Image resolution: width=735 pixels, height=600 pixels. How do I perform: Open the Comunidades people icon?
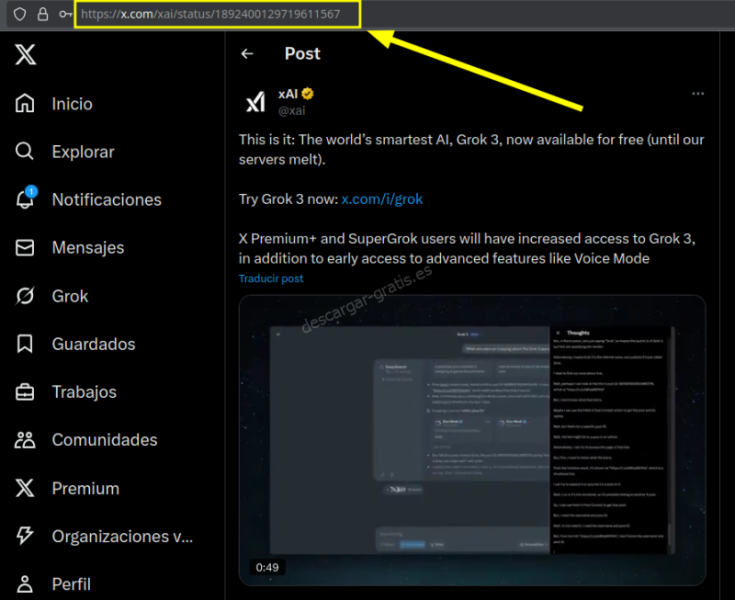26,440
